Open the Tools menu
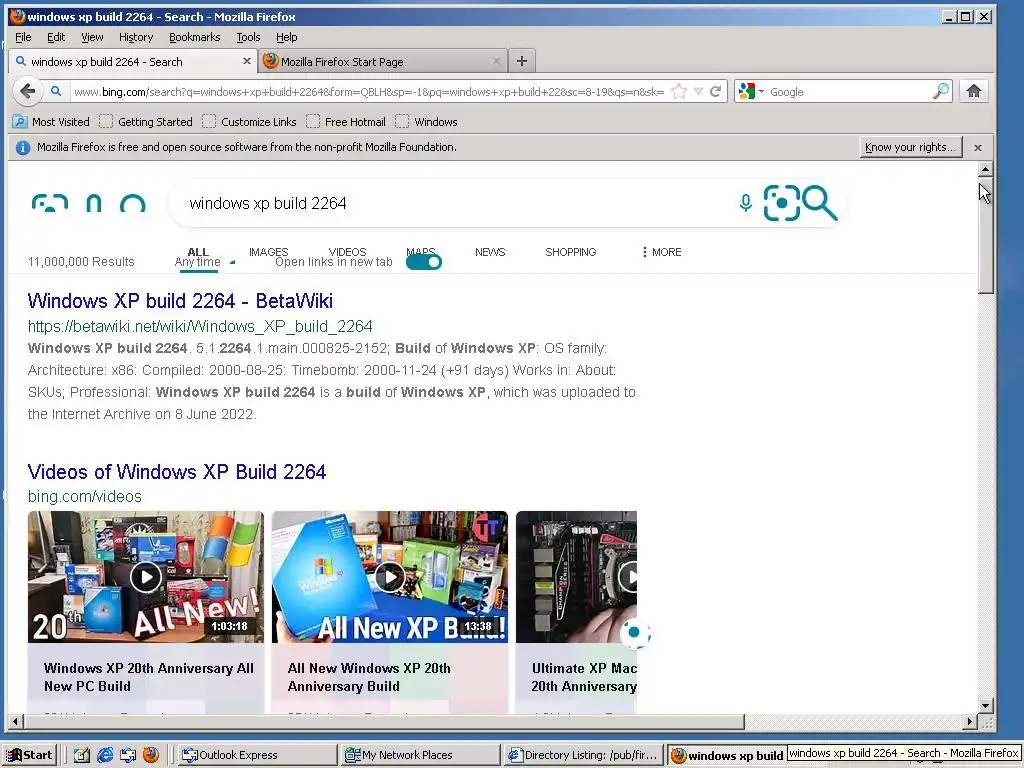The height and width of the screenshot is (768, 1024). point(248,37)
